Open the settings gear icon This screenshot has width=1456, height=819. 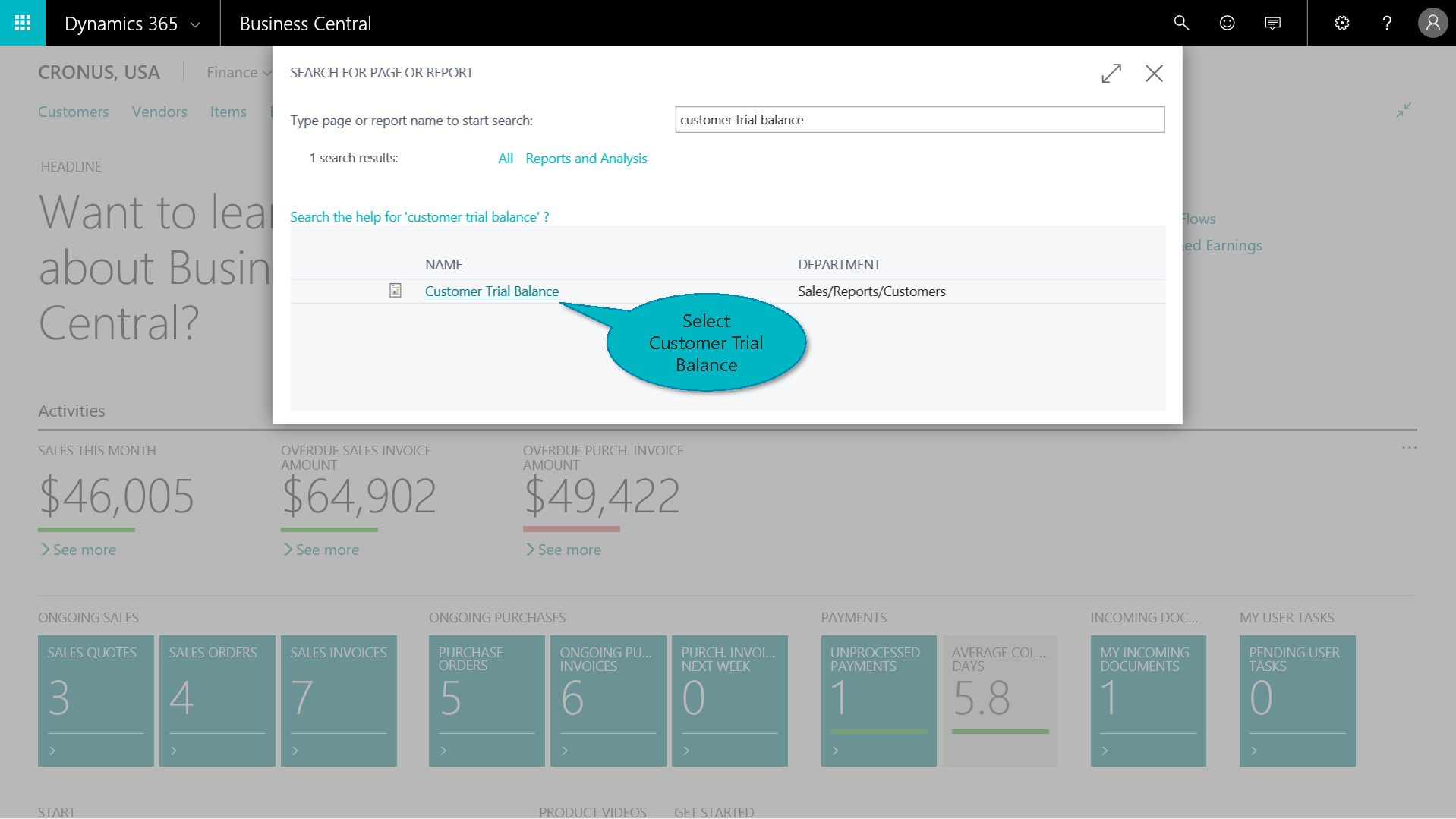tap(1341, 23)
